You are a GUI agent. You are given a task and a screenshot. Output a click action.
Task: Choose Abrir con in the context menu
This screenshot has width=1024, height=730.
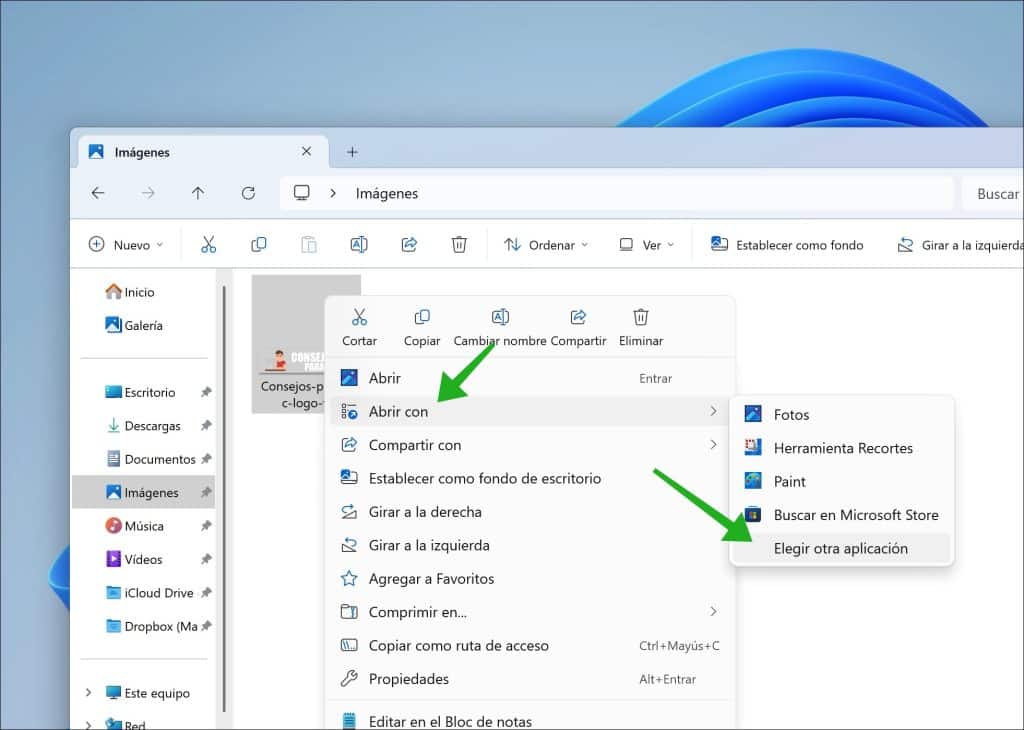click(530, 411)
